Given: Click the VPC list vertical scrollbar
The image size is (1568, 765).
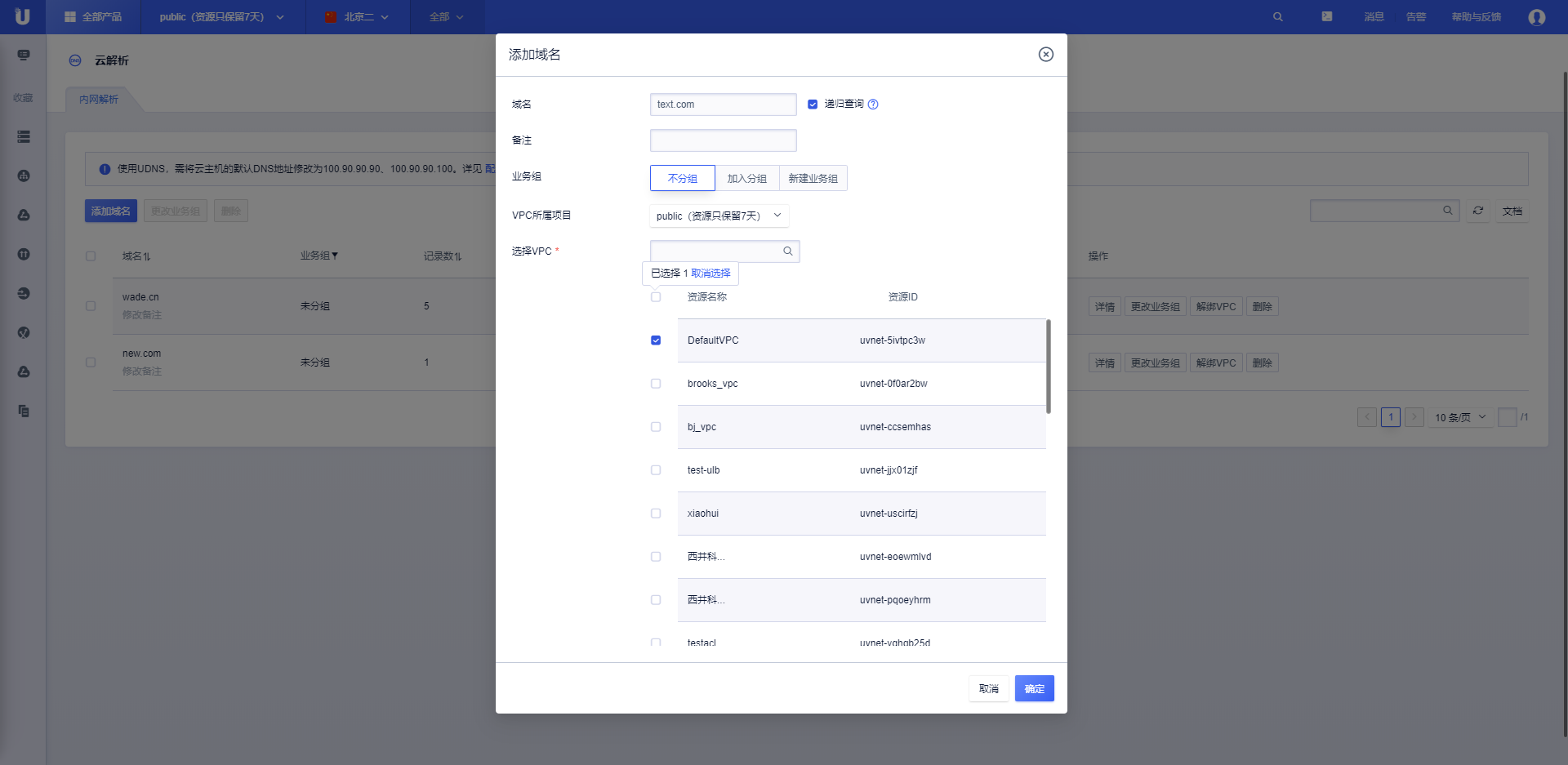Looking at the screenshot, I should pyautogui.click(x=1048, y=367).
